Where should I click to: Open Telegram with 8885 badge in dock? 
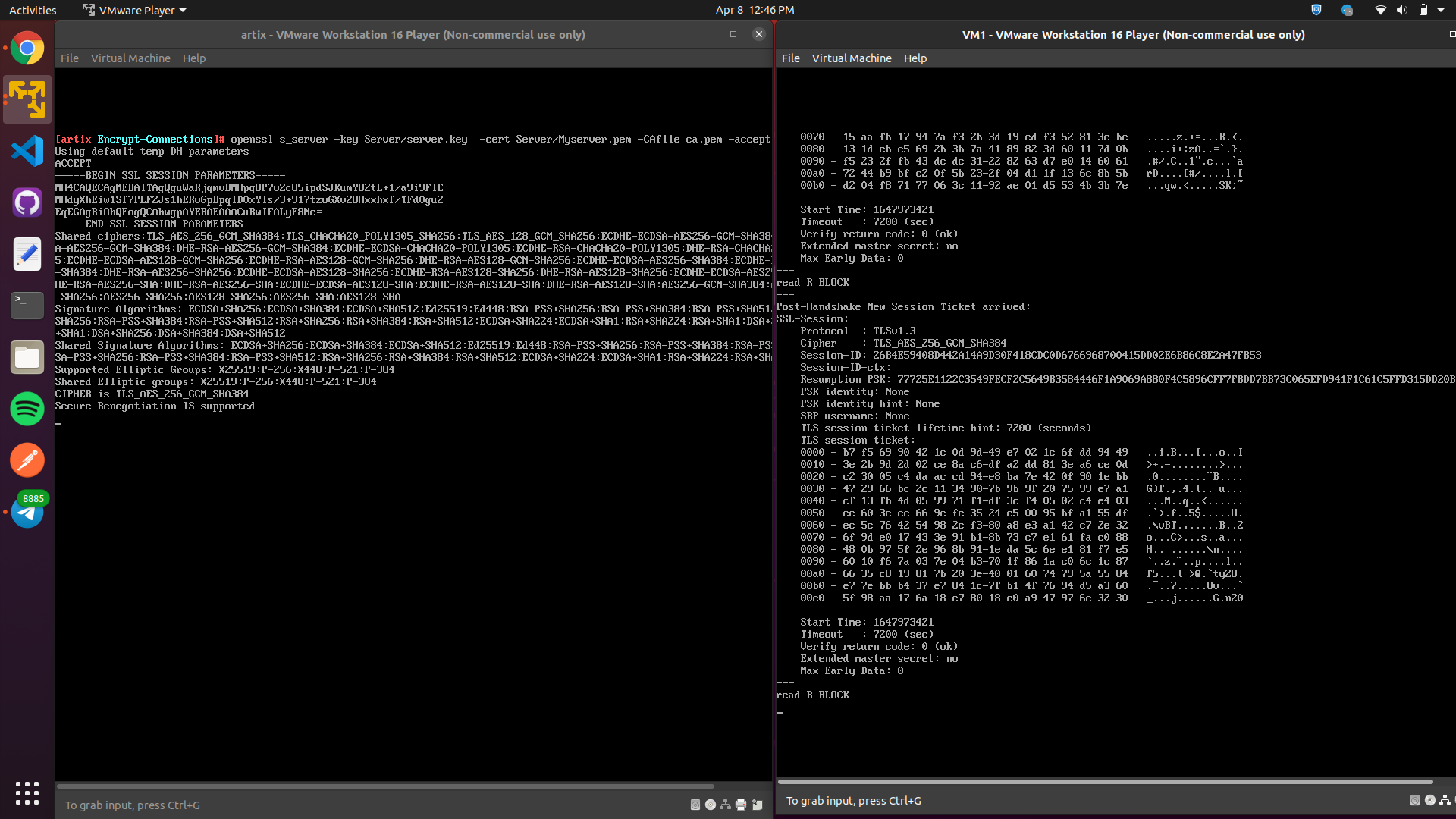(x=27, y=513)
